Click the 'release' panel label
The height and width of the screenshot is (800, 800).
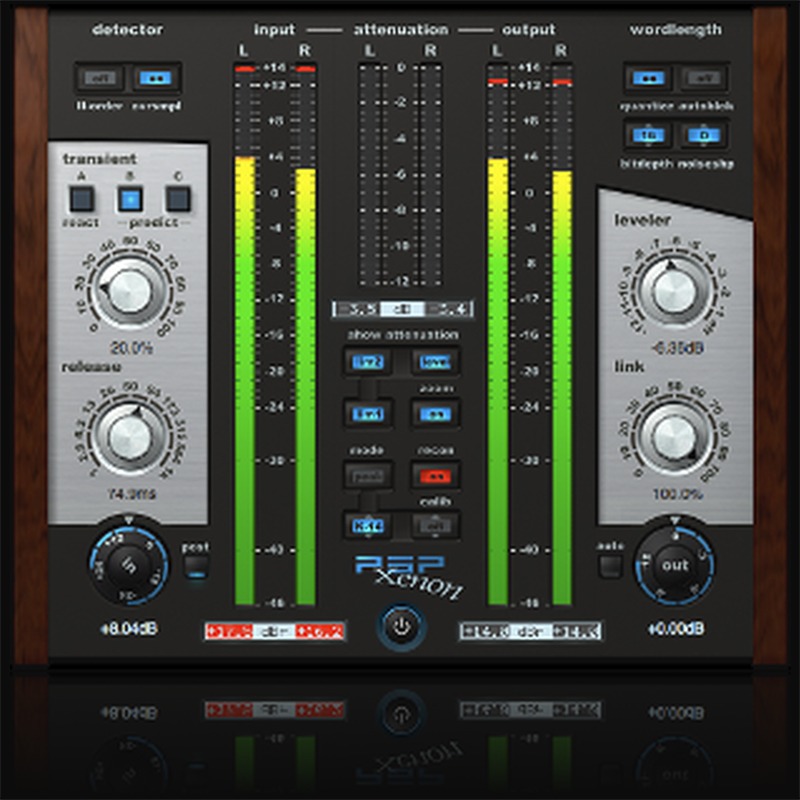coord(91,367)
